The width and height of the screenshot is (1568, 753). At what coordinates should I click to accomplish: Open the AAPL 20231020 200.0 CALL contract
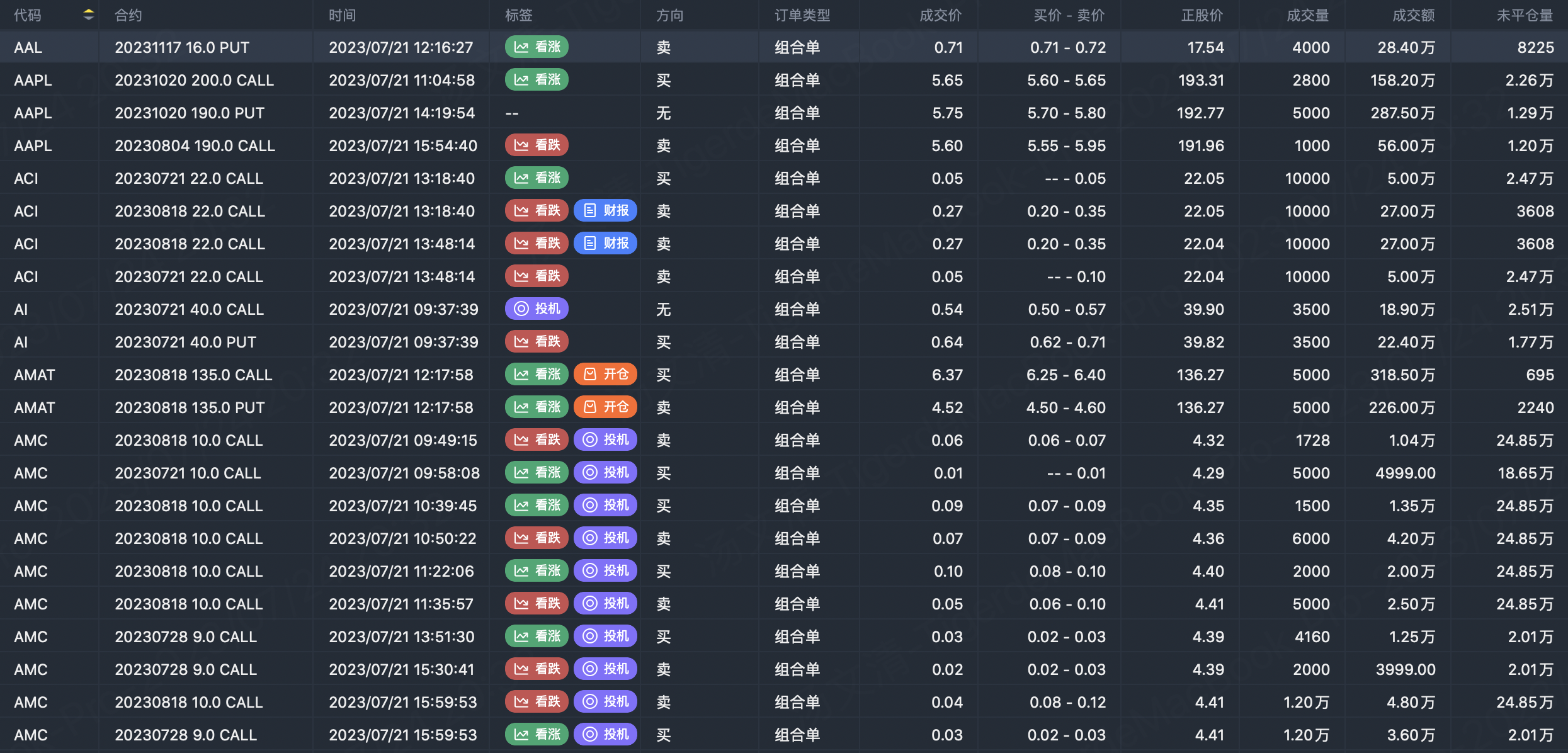[x=194, y=81]
